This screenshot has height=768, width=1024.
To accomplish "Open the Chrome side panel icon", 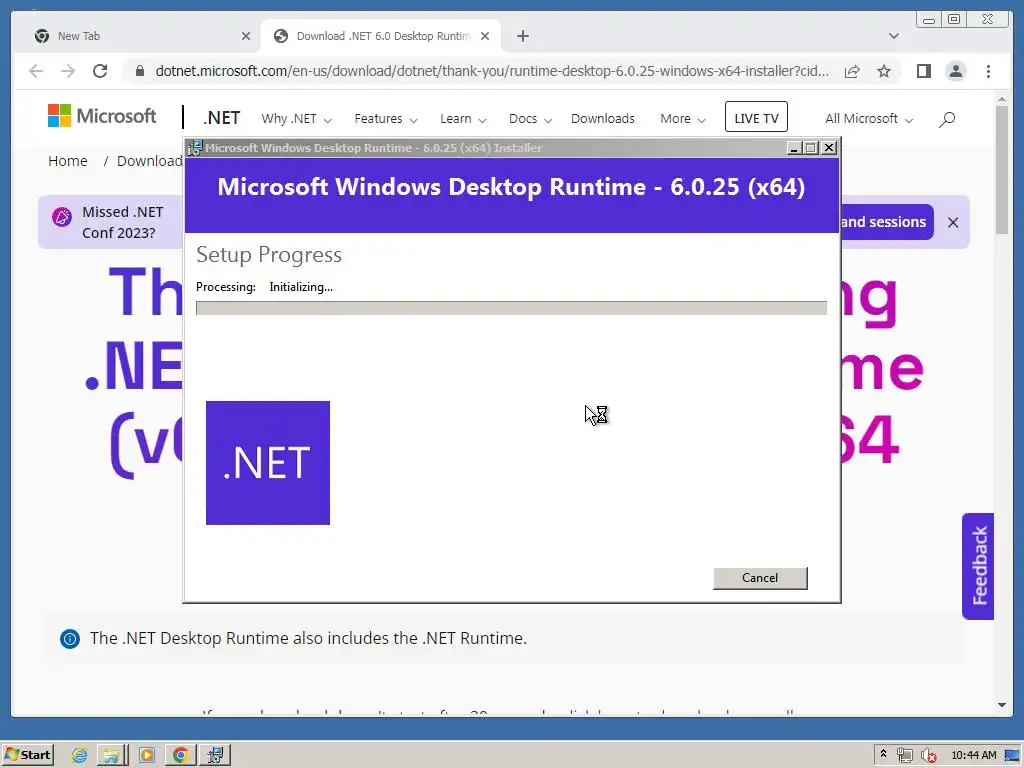I will tap(923, 71).
